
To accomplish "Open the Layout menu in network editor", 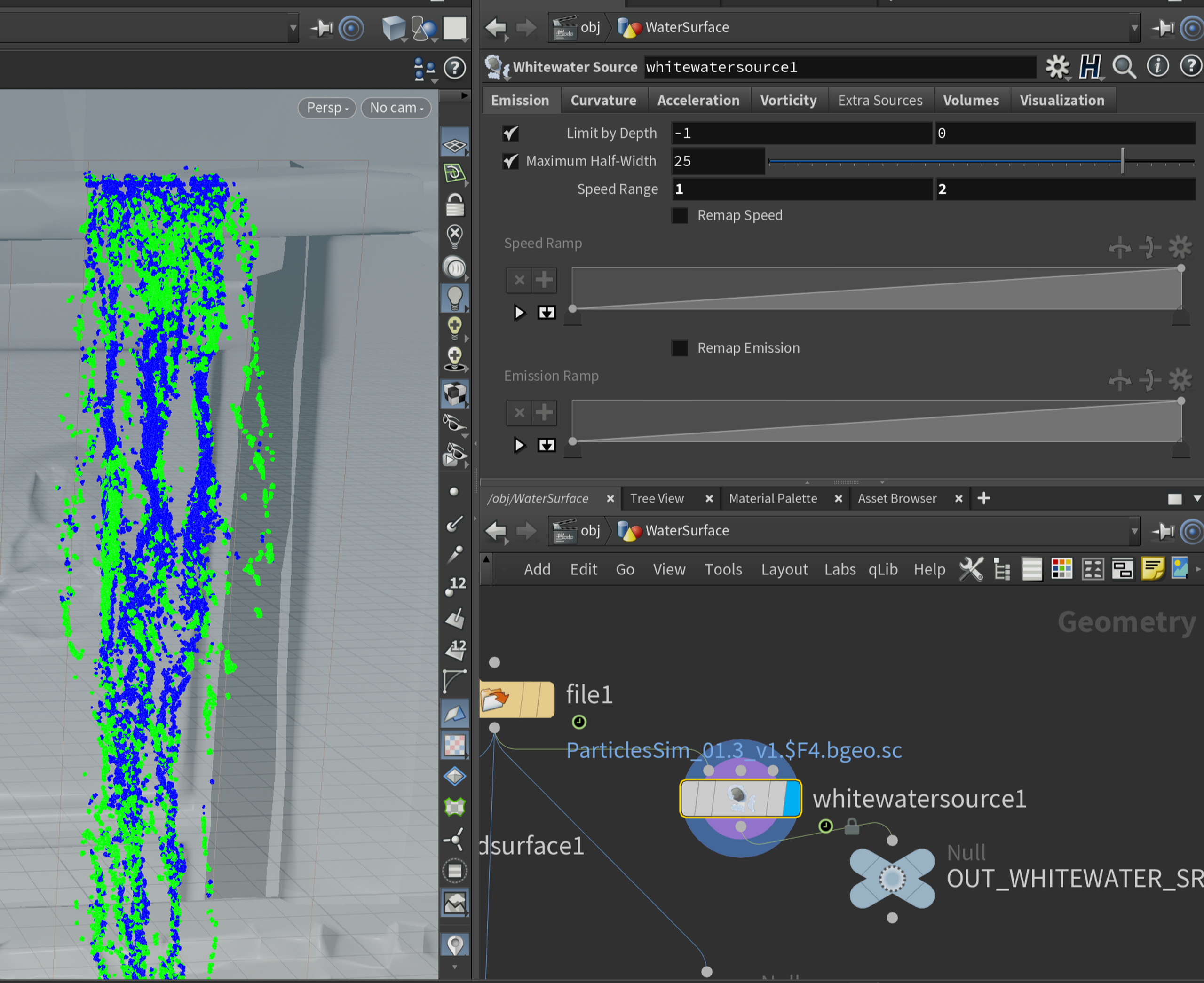I will (x=784, y=569).
